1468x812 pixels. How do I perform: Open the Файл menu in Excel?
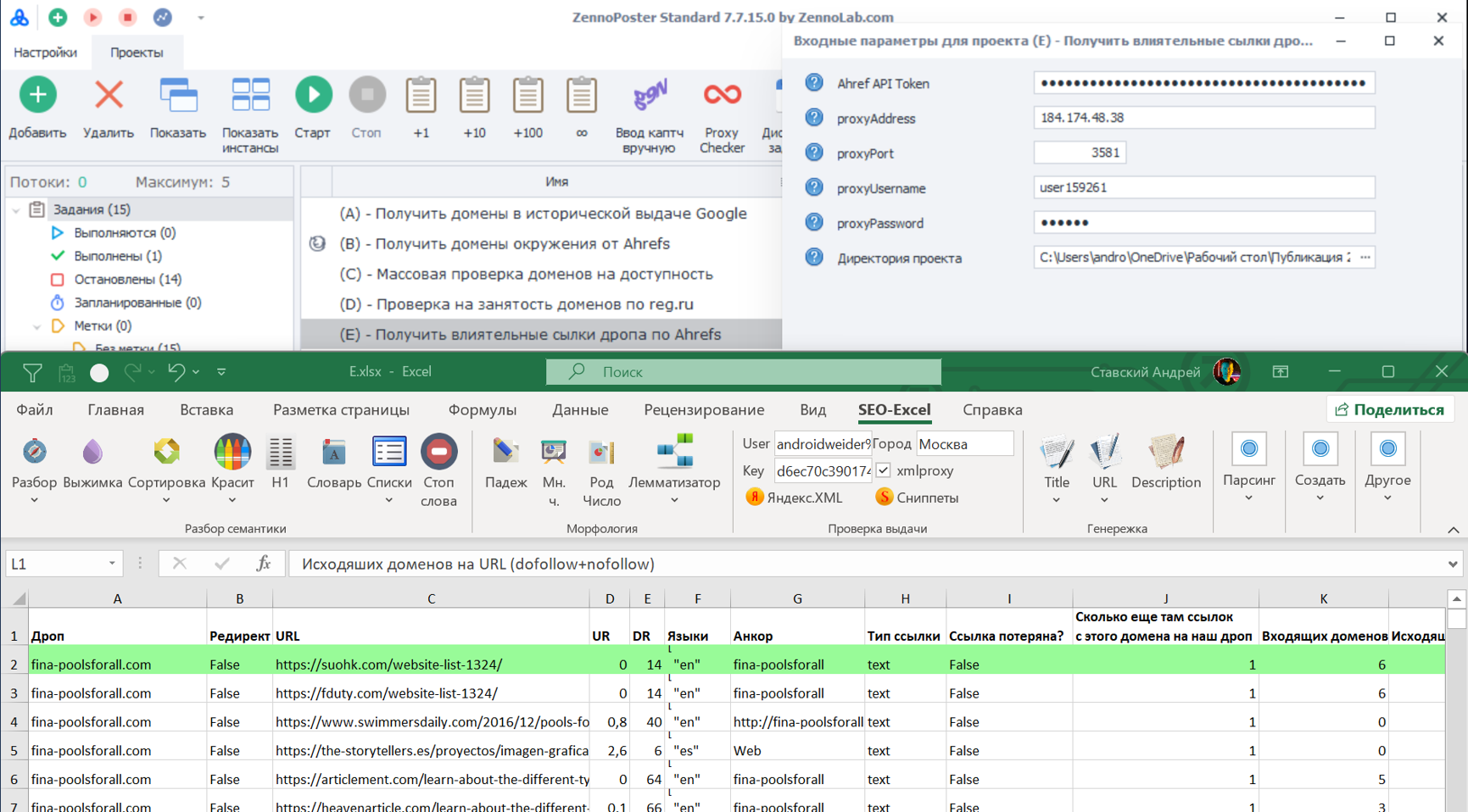(35, 410)
